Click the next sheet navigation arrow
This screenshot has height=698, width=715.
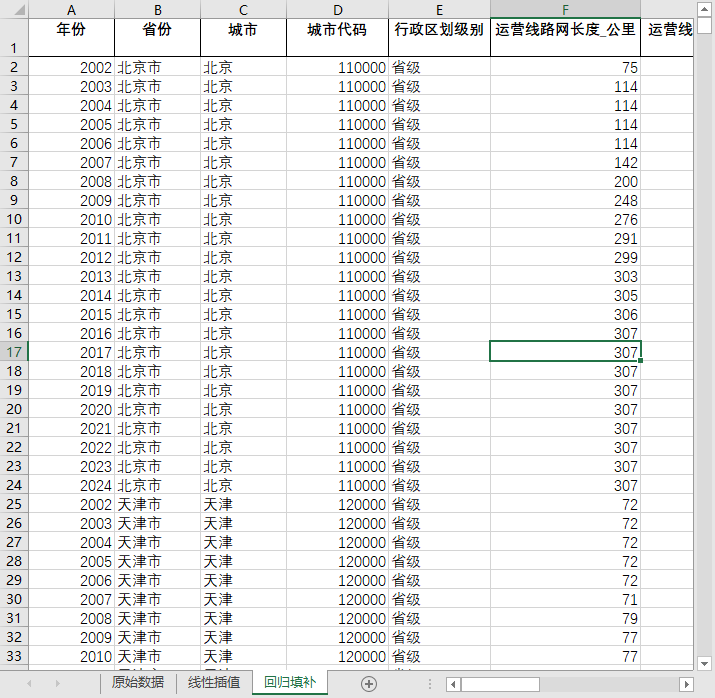click(x=57, y=683)
